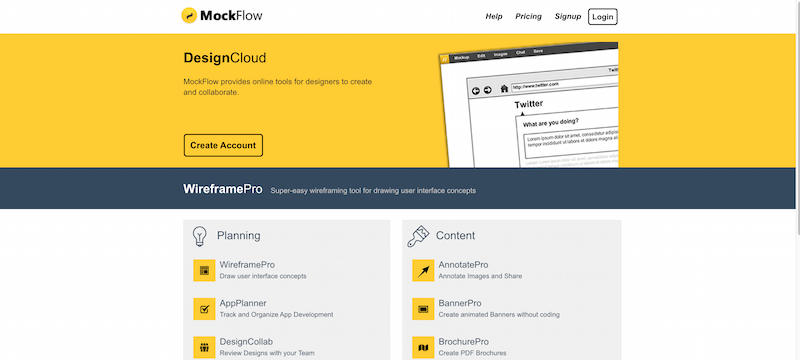Open the AppPlanner product link
The height and width of the screenshot is (360, 800).
click(243, 303)
